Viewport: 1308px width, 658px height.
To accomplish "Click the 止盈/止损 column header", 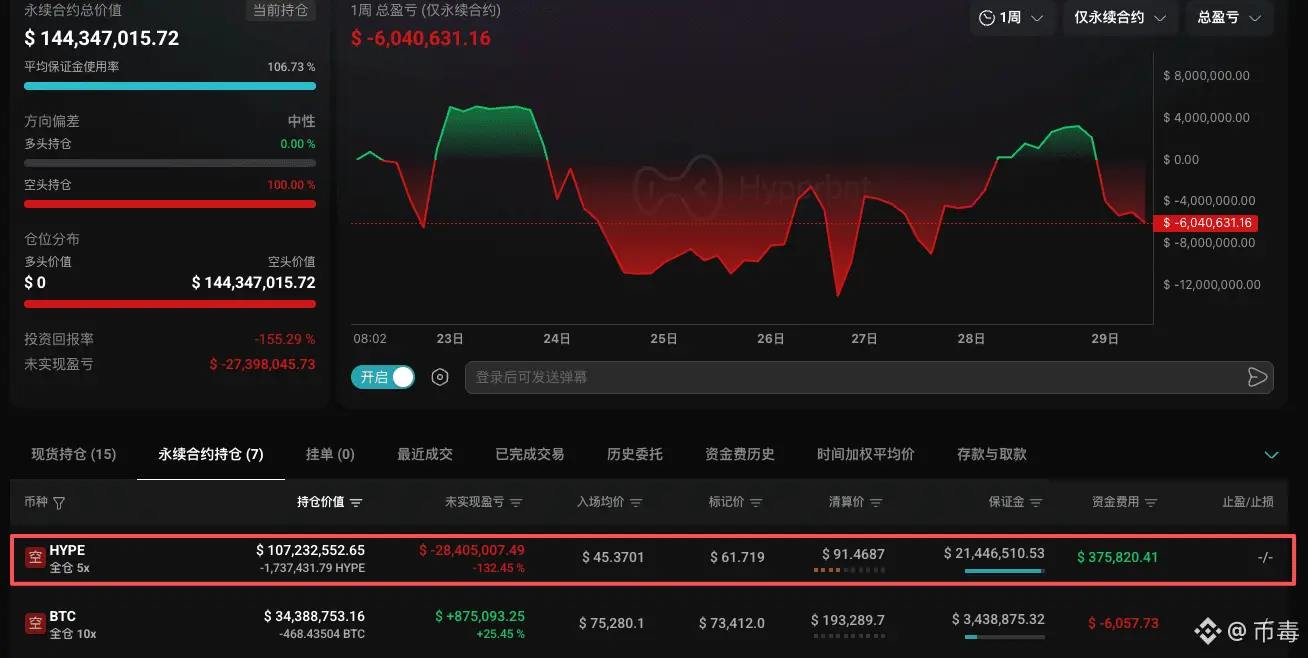I will 1248,502.
